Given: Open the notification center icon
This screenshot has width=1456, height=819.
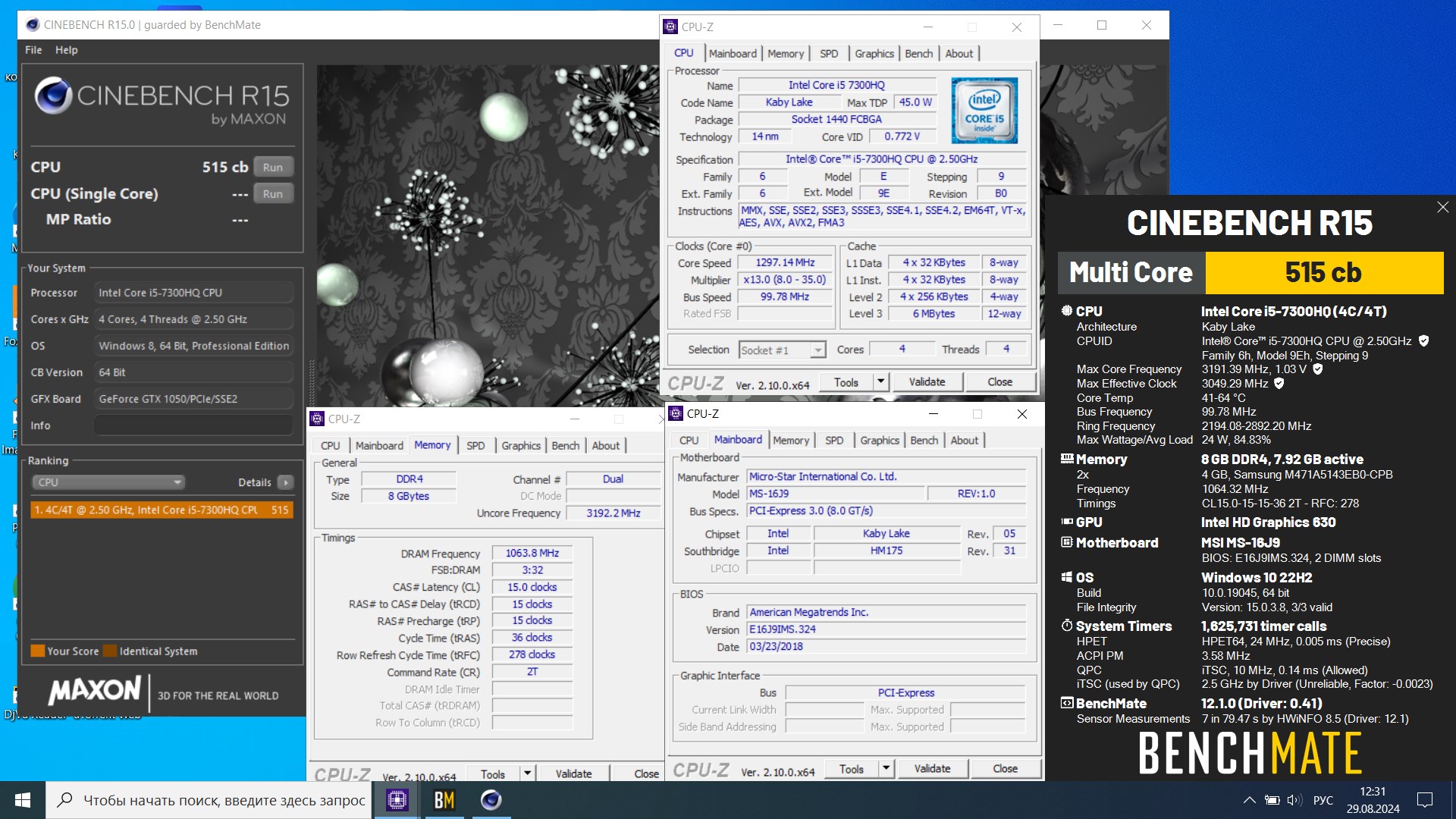Looking at the screenshot, I should 1425,800.
